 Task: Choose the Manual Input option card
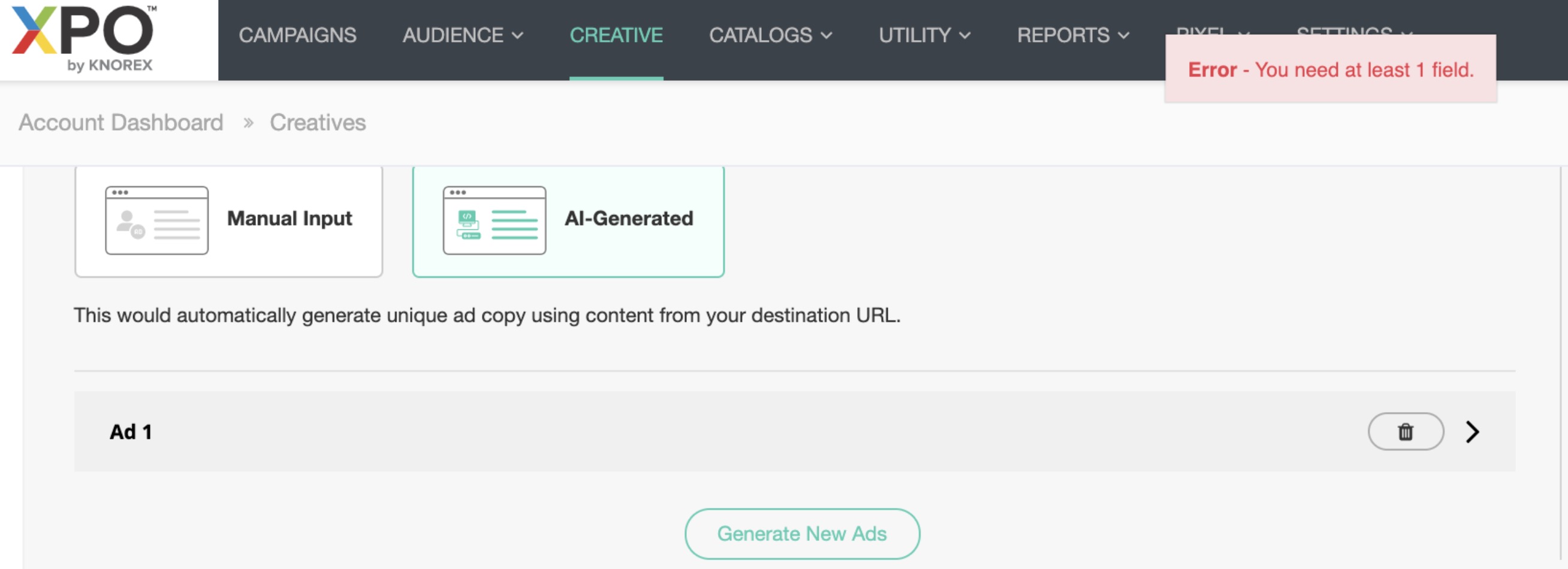228,220
